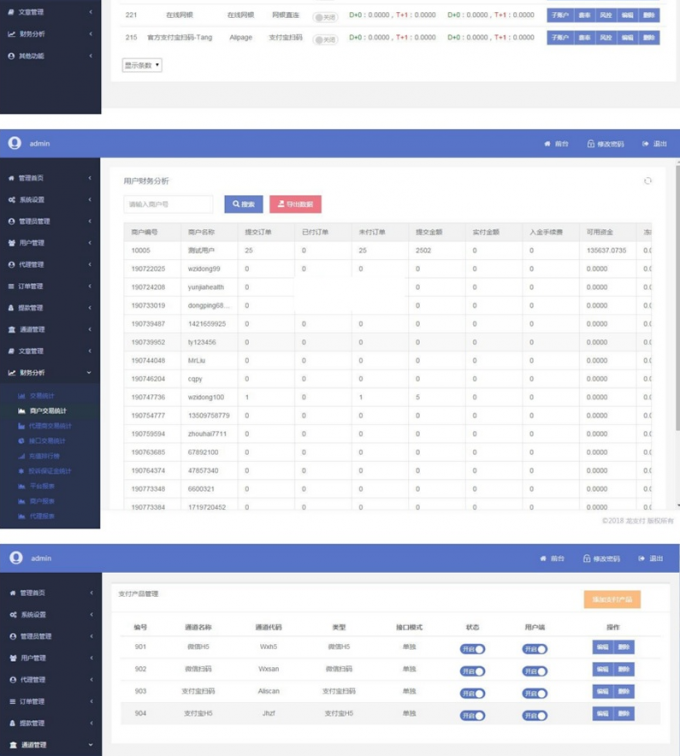Open the 显示条数 dropdown
Viewport: 680px width, 756px height.
click(142, 65)
